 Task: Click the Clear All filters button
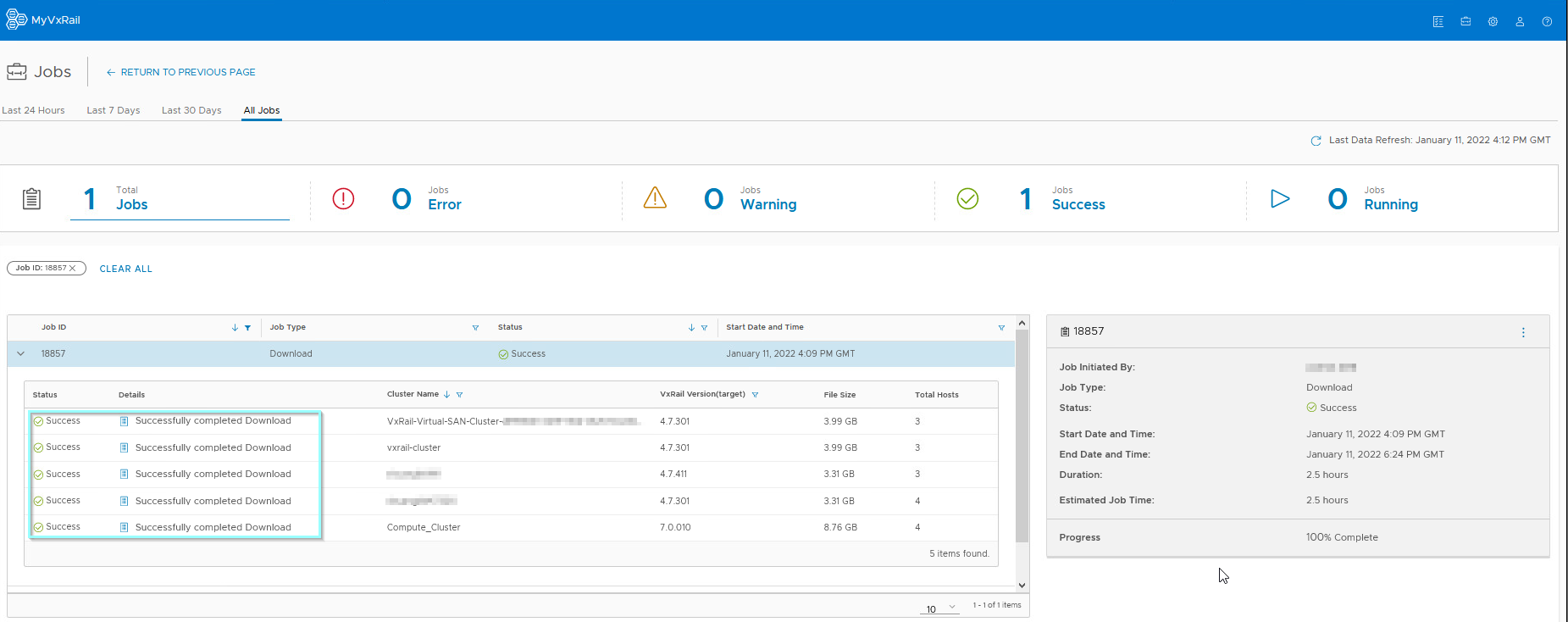(x=126, y=269)
